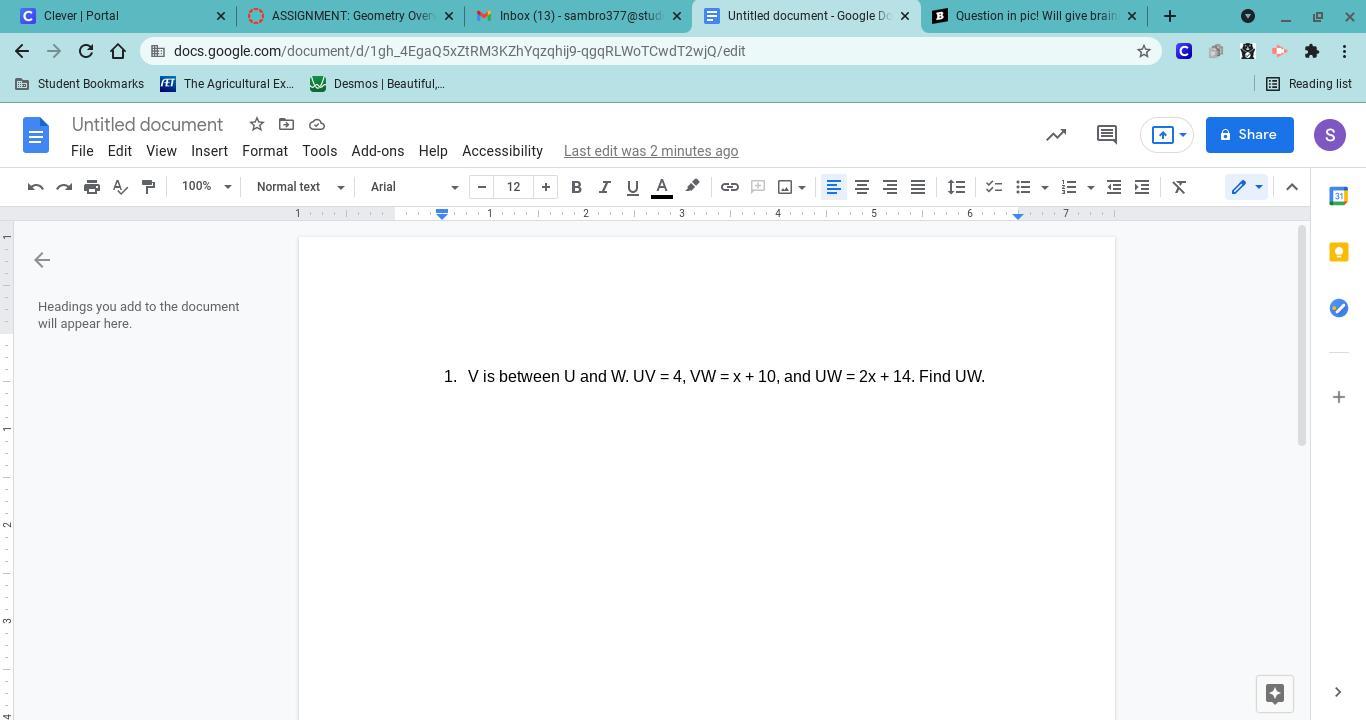Open Google Keep in side panel
This screenshot has width=1366, height=720.
point(1338,252)
